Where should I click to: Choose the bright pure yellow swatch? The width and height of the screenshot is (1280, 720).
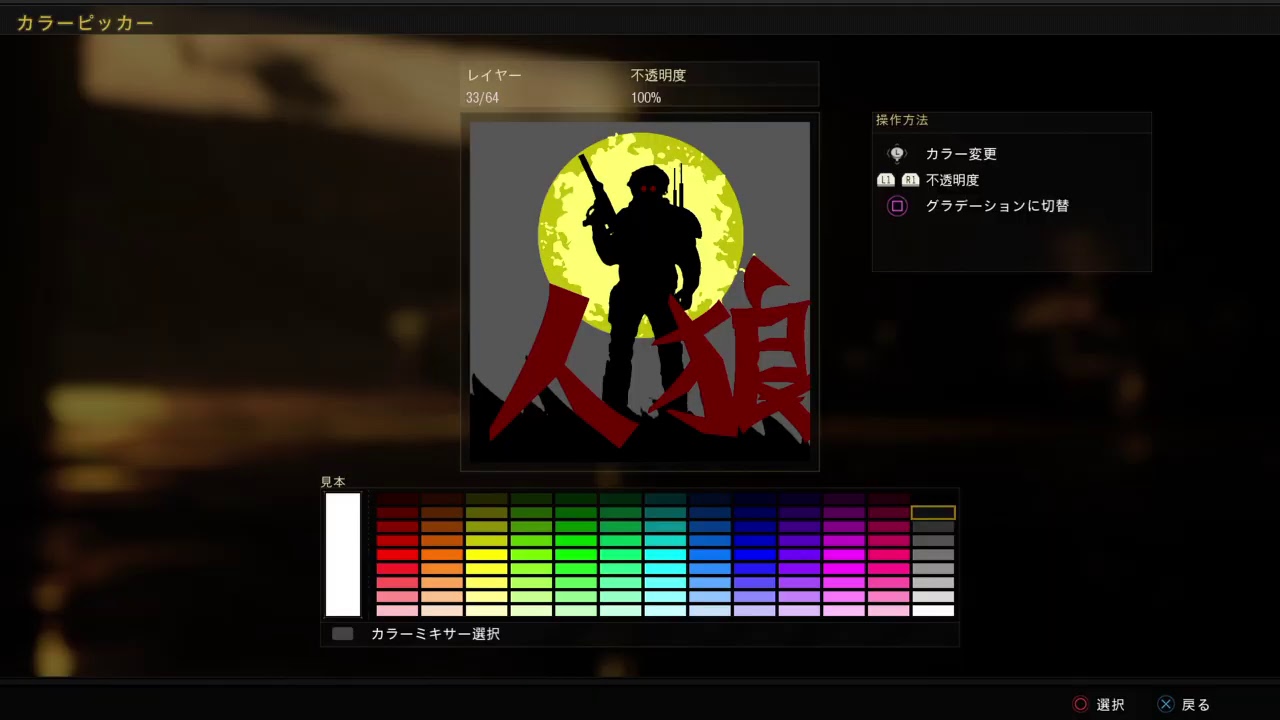(486, 554)
